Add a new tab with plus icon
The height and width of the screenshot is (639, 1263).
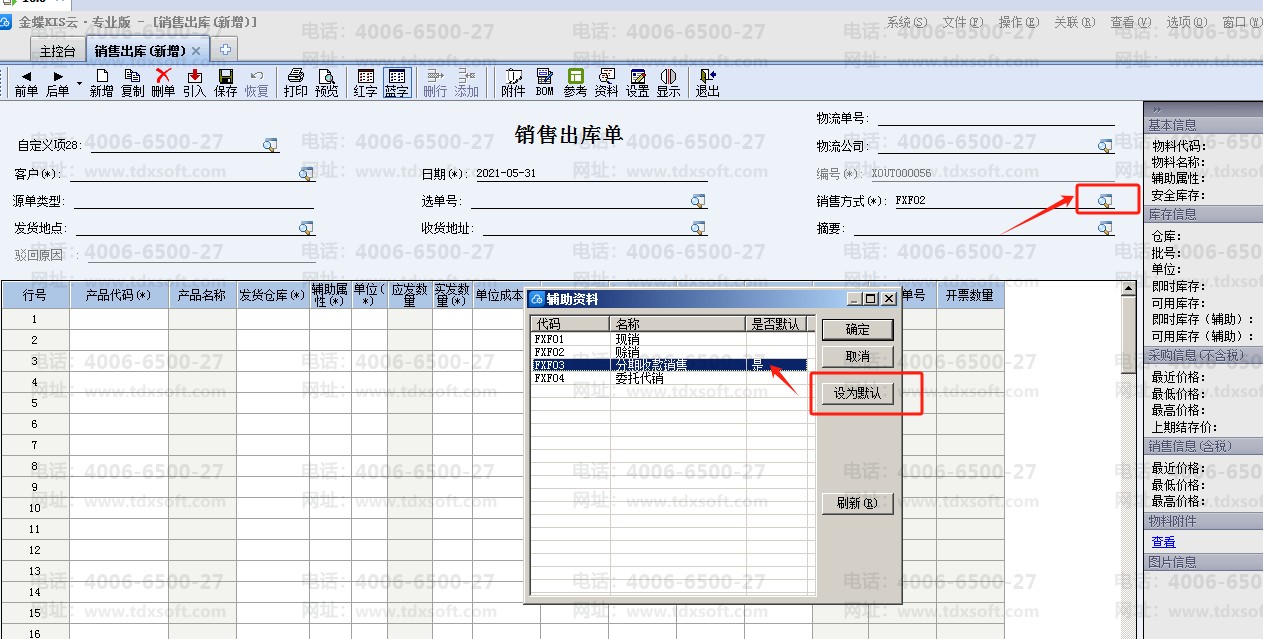click(225, 49)
